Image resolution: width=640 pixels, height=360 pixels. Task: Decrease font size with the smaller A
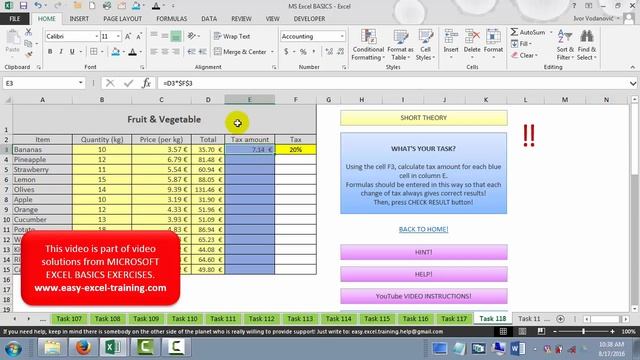click(139, 36)
